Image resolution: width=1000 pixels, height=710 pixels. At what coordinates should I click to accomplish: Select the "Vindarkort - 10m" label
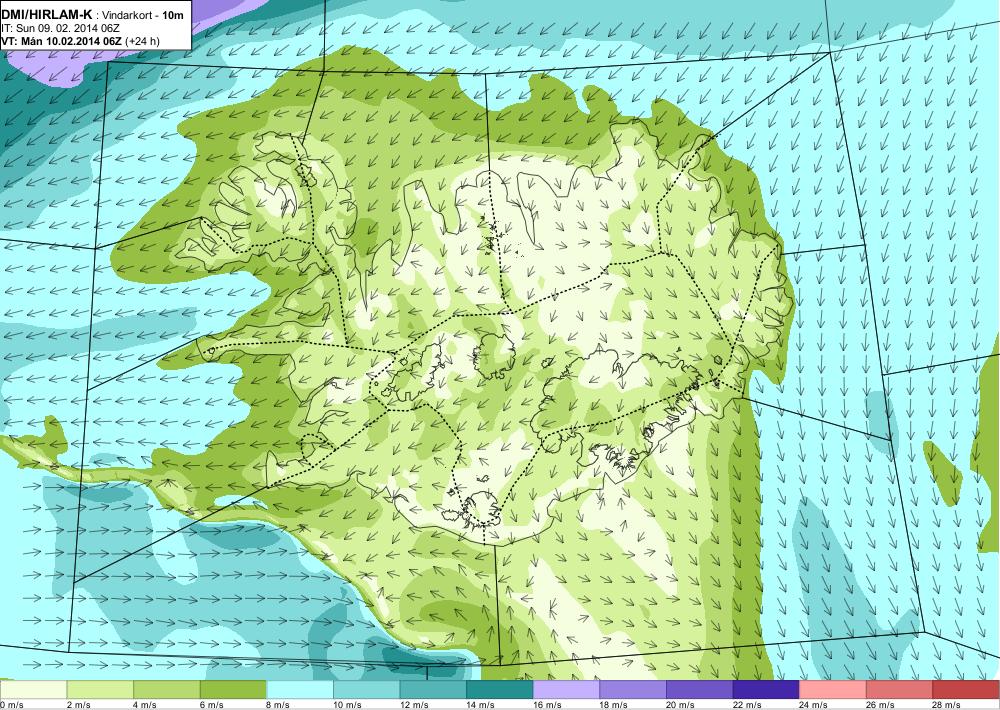[x=143, y=15]
